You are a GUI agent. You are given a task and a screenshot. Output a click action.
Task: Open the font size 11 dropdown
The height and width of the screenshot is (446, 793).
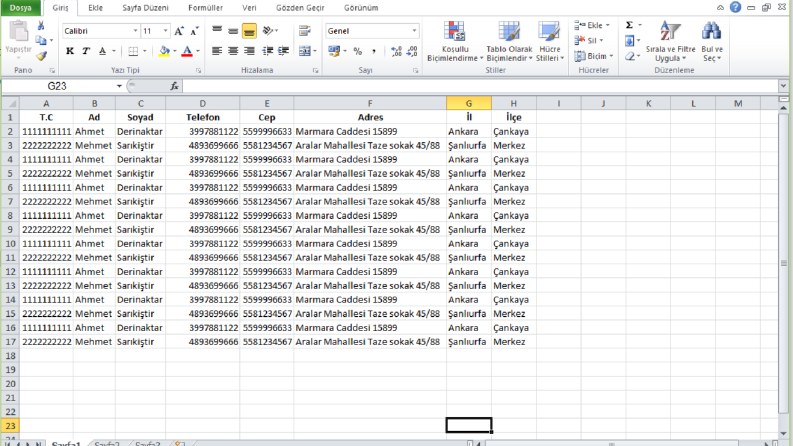tap(165, 31)
